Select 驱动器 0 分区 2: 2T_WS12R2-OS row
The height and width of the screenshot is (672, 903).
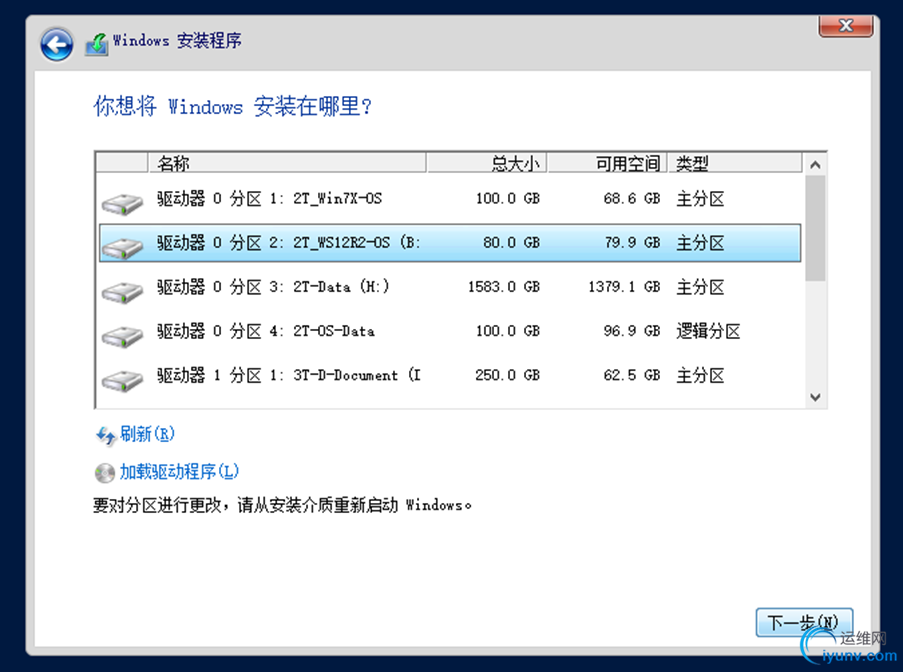450,243
